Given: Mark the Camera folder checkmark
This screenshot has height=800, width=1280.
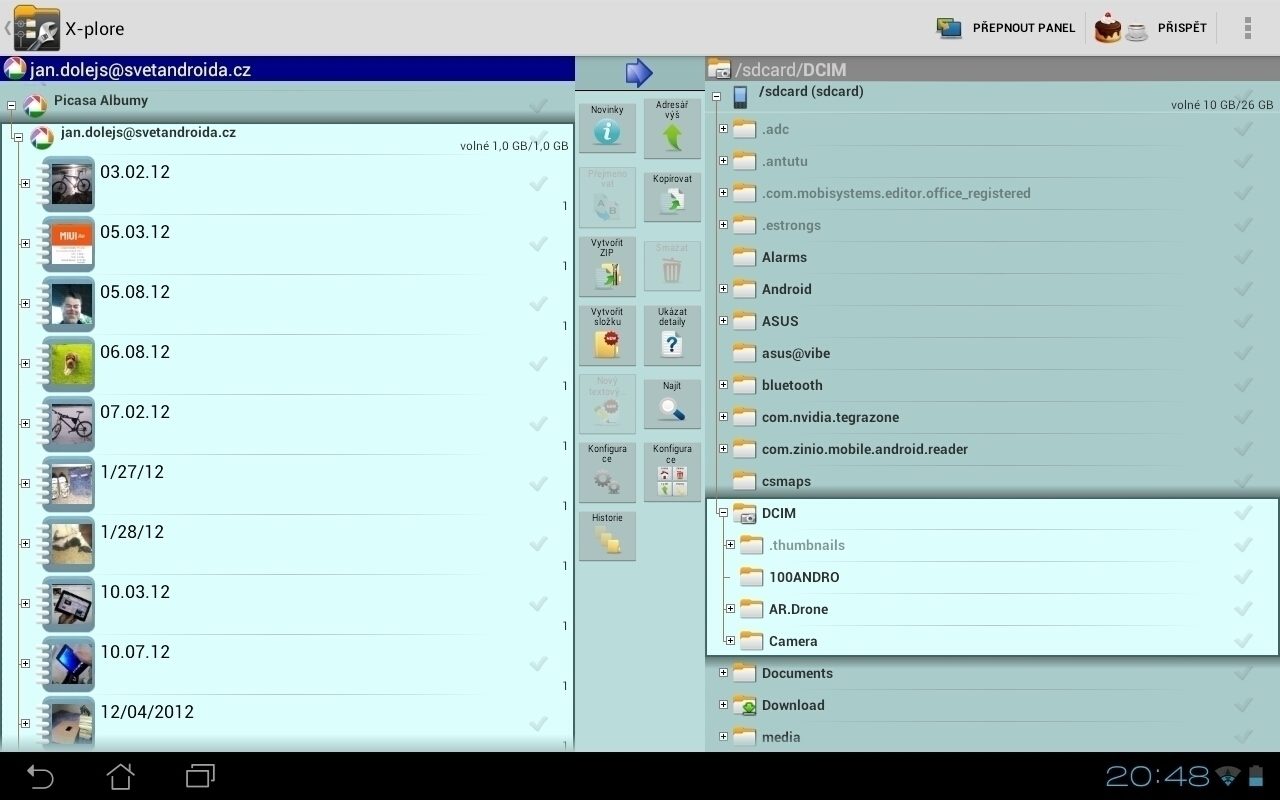Looking at the screenshot, I should pos(1243,641).
